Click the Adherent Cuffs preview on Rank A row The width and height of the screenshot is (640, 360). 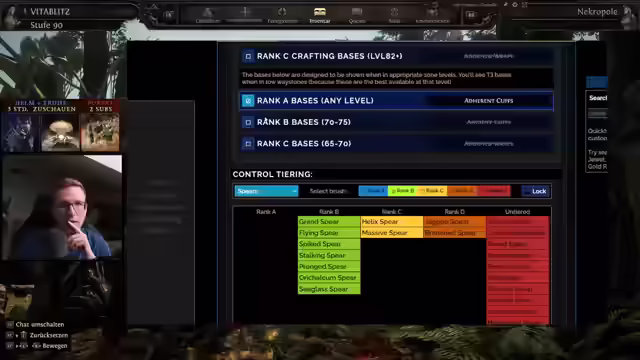[489, 100]
